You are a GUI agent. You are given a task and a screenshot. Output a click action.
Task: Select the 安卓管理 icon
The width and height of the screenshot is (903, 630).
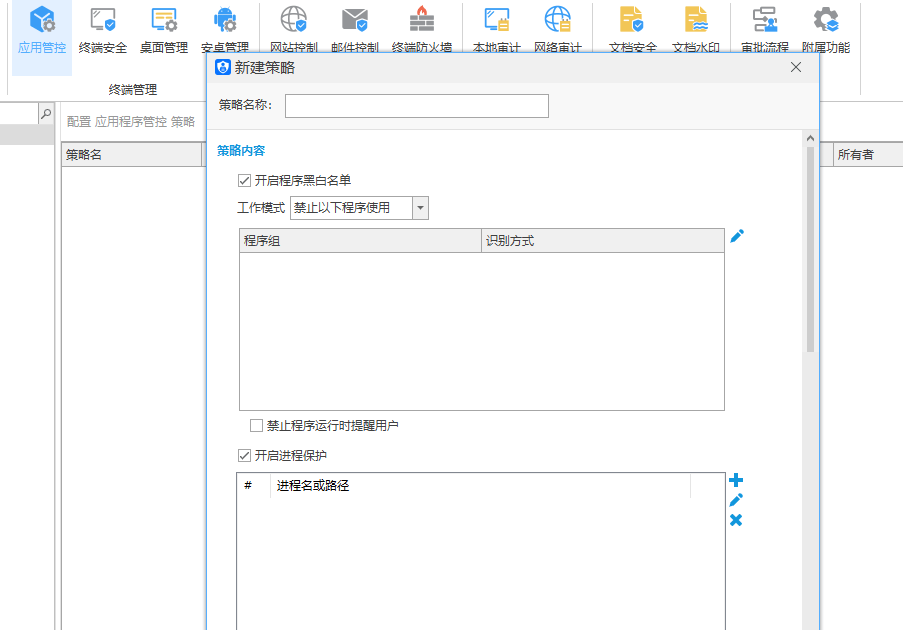(x=225, y=29)
